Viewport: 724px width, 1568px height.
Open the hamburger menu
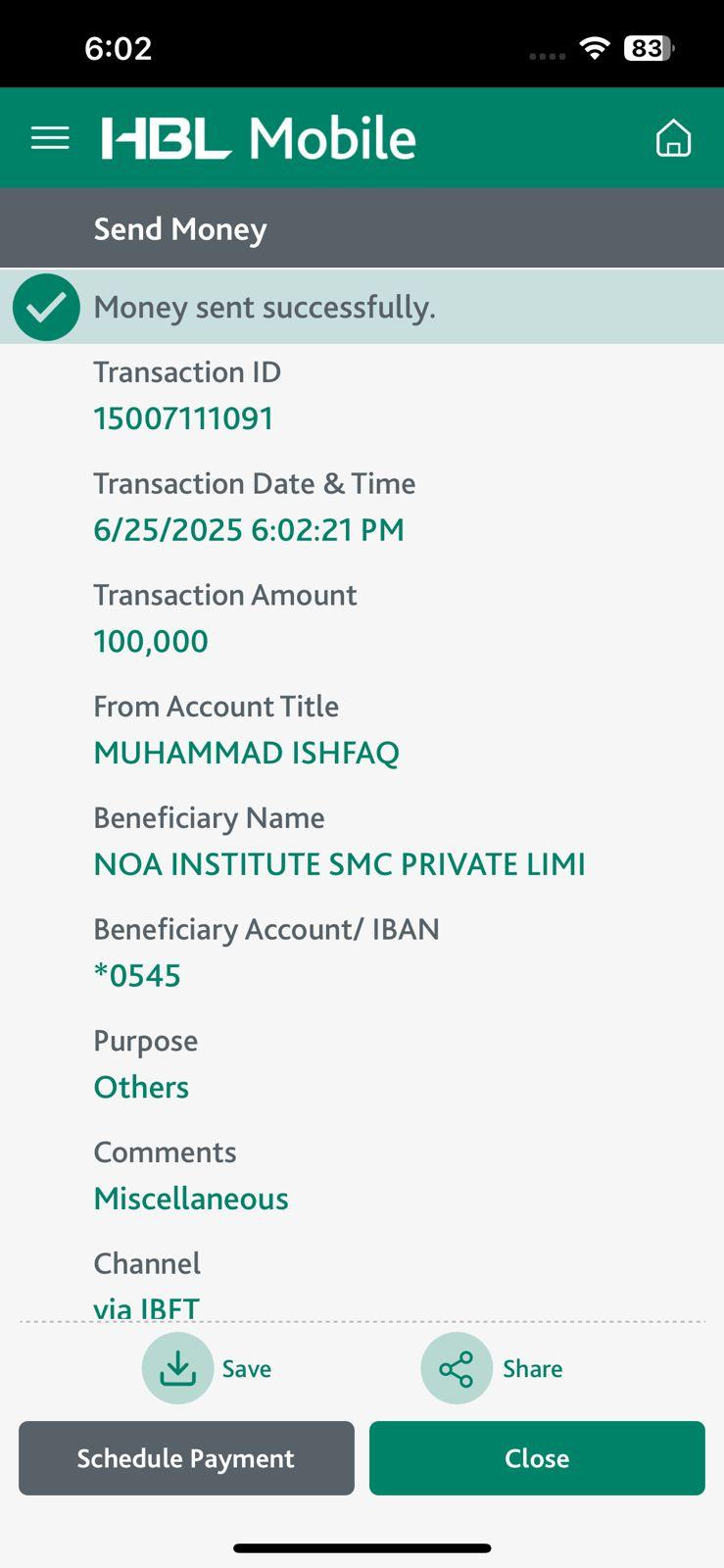[x=50, y=138]
